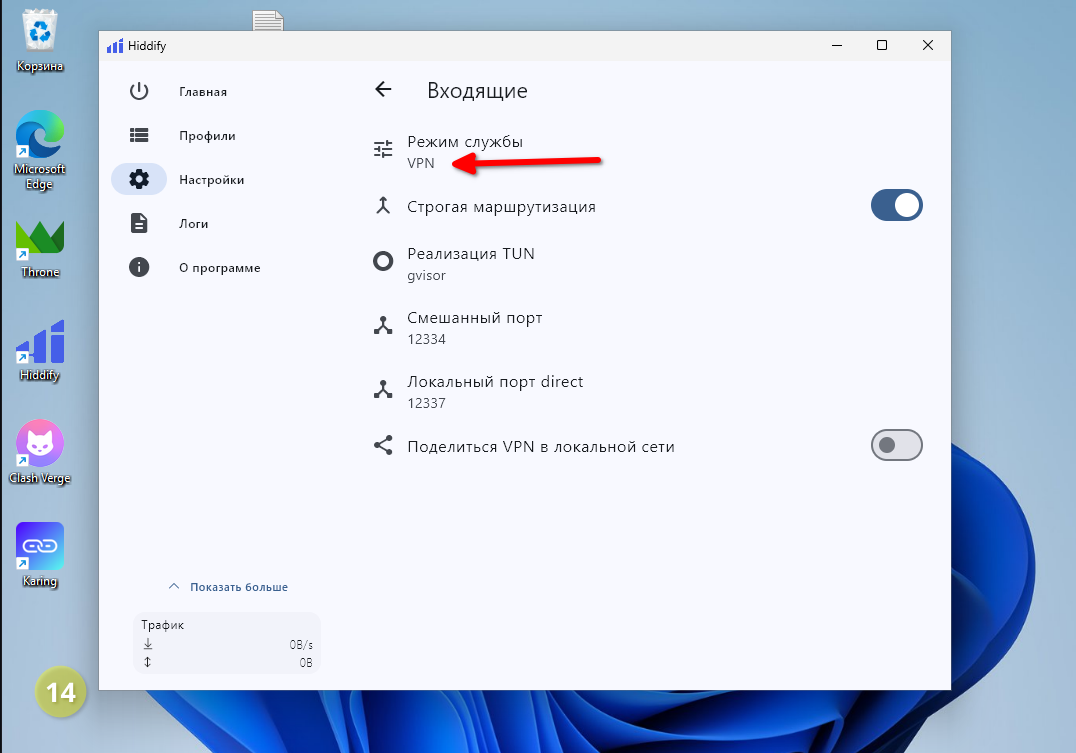The width and height of the screenshot is (1076, 753).
Task: Minimize the Hiddify window
Action: coord(837,45)
